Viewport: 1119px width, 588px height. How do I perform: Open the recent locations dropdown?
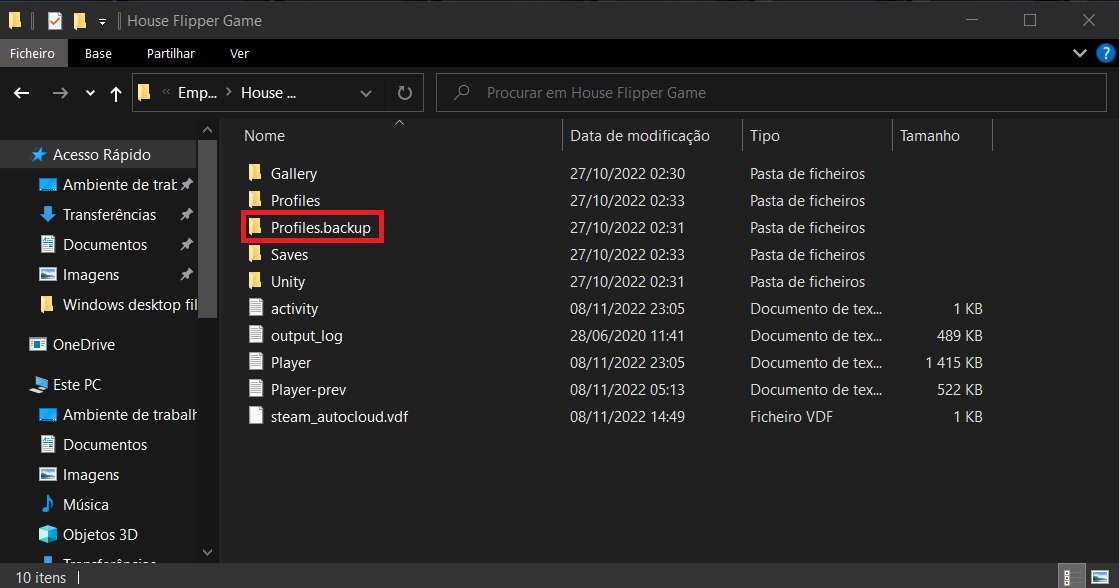point(90,93)
